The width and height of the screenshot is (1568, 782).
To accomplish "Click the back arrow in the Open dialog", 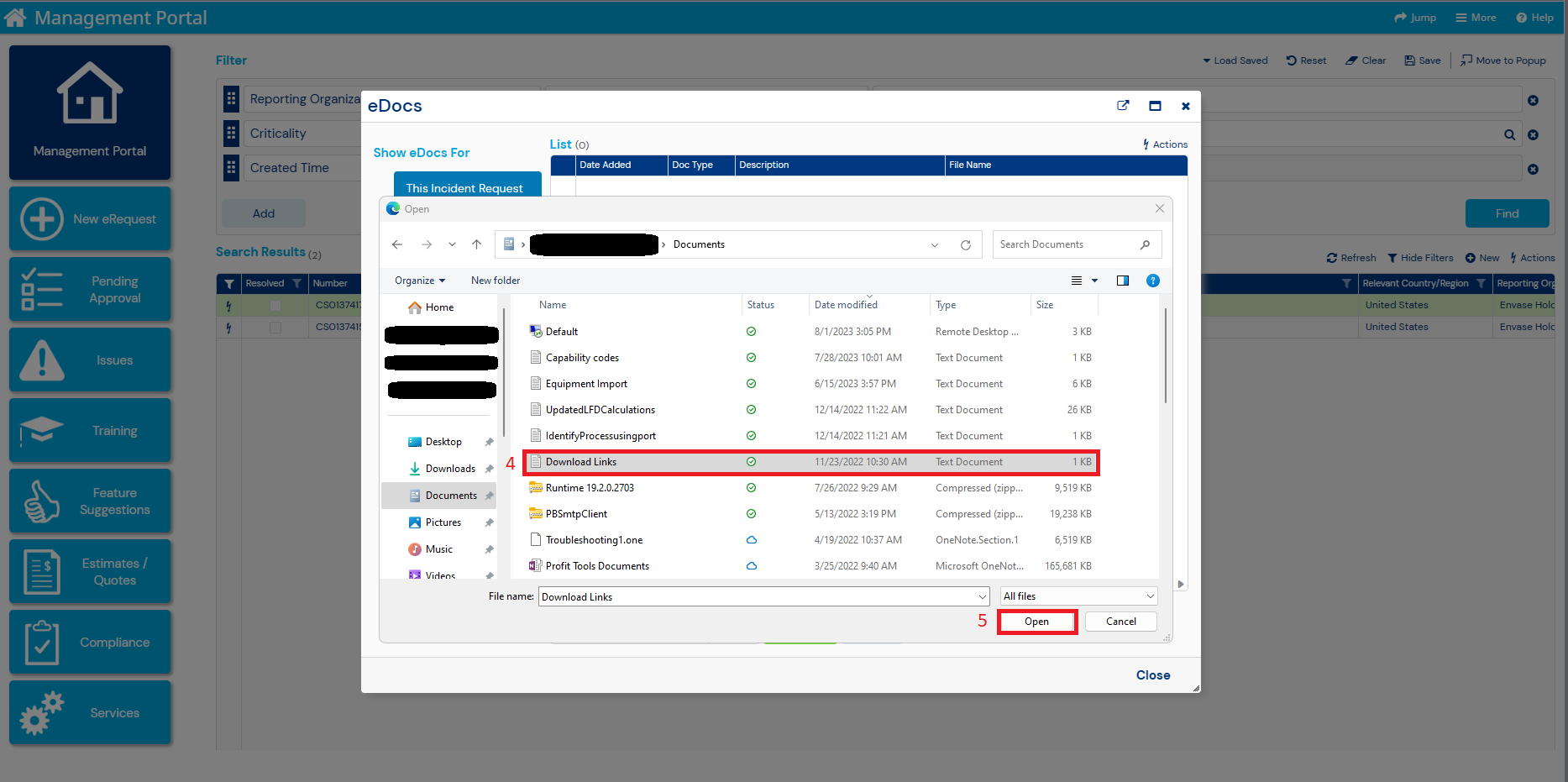I will coord(397,244).
